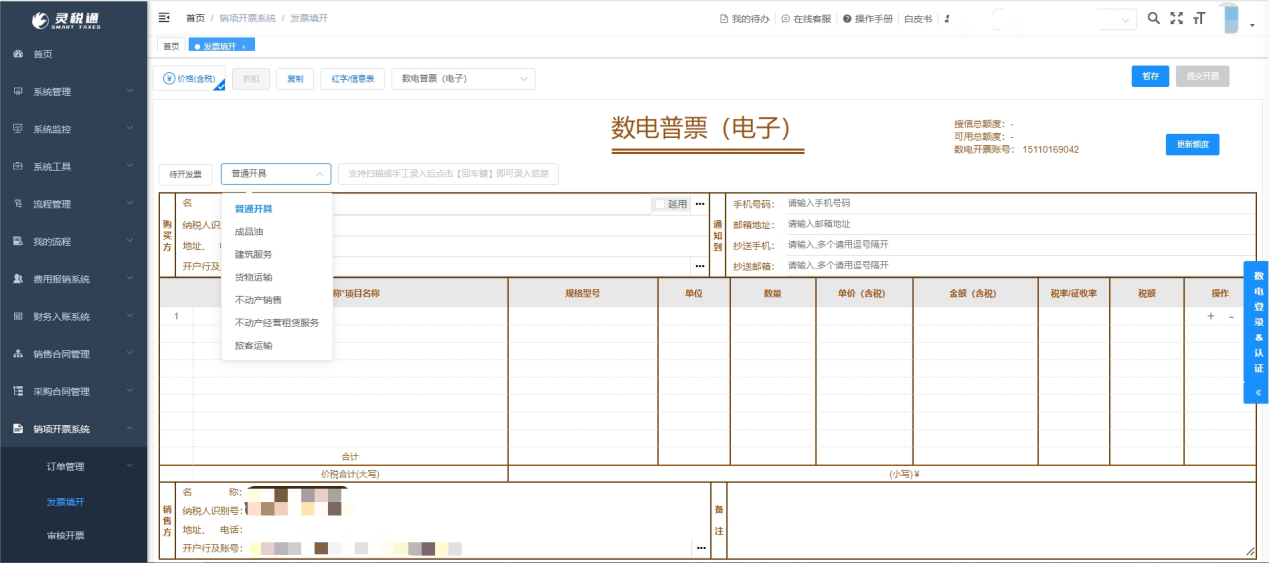Click the 待开发票 button
This screenshot has height=563, width=1269.
click(185, 174)
